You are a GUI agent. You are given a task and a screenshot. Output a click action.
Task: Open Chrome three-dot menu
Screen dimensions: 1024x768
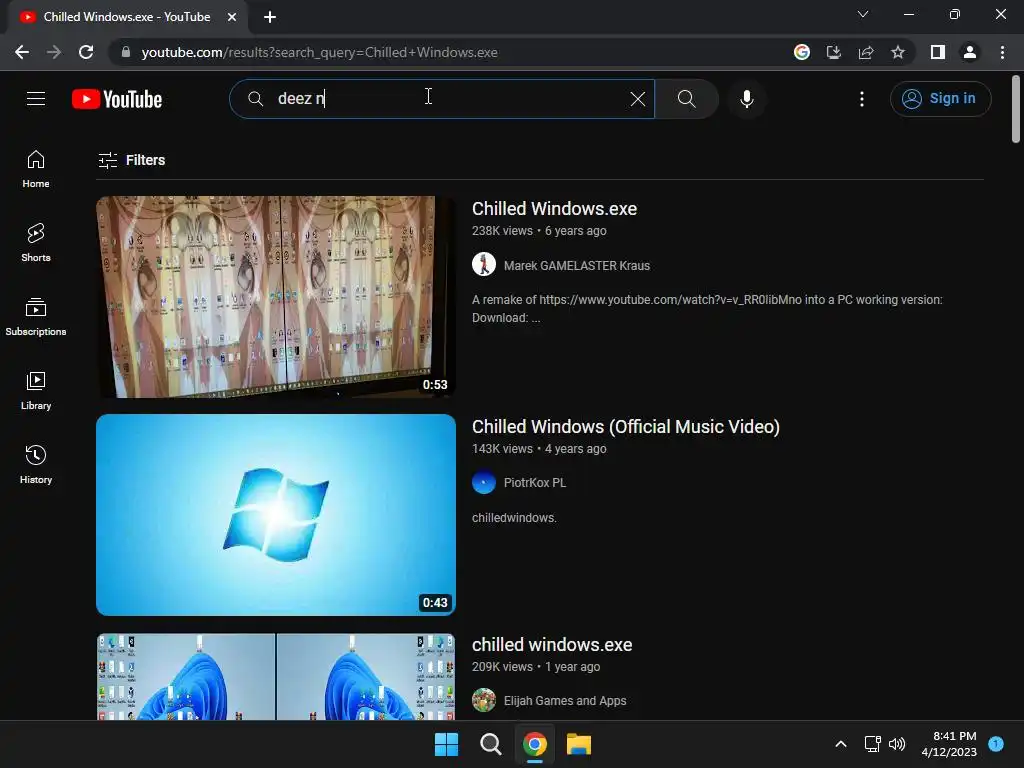(x=1002, y=52)
